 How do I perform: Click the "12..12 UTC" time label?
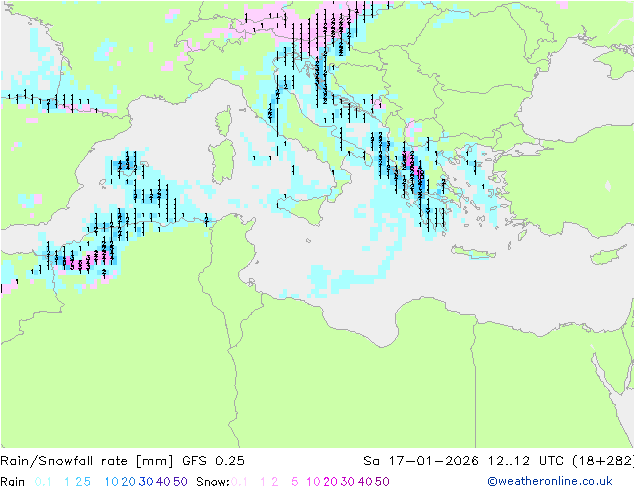(x=527, y=461)
